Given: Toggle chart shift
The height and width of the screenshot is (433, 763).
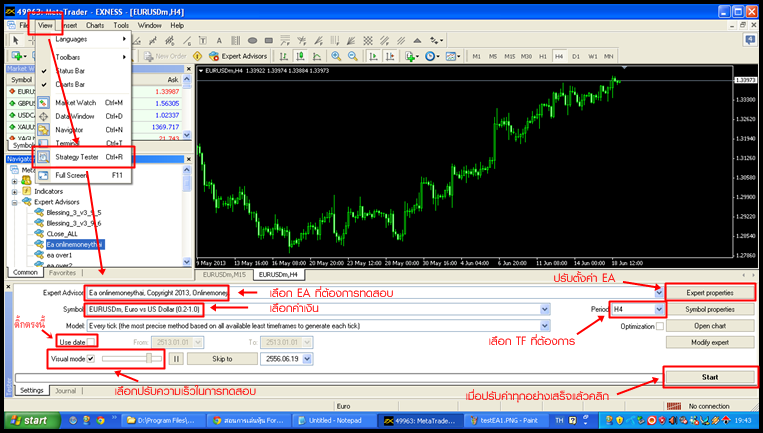Looking at the screenshot, I should 390,56.
